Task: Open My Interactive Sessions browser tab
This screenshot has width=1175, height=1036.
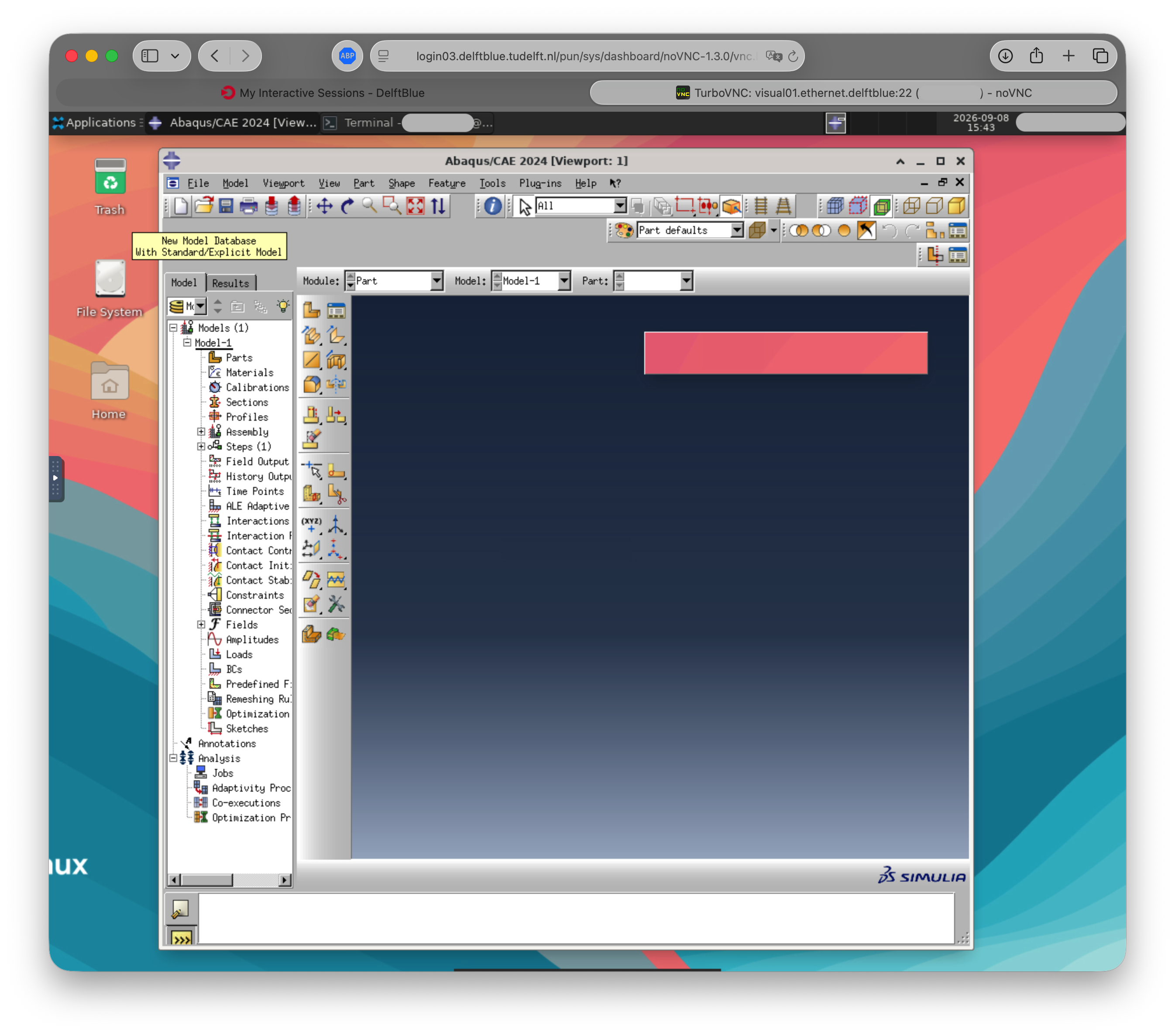Action: coord(323,93)
